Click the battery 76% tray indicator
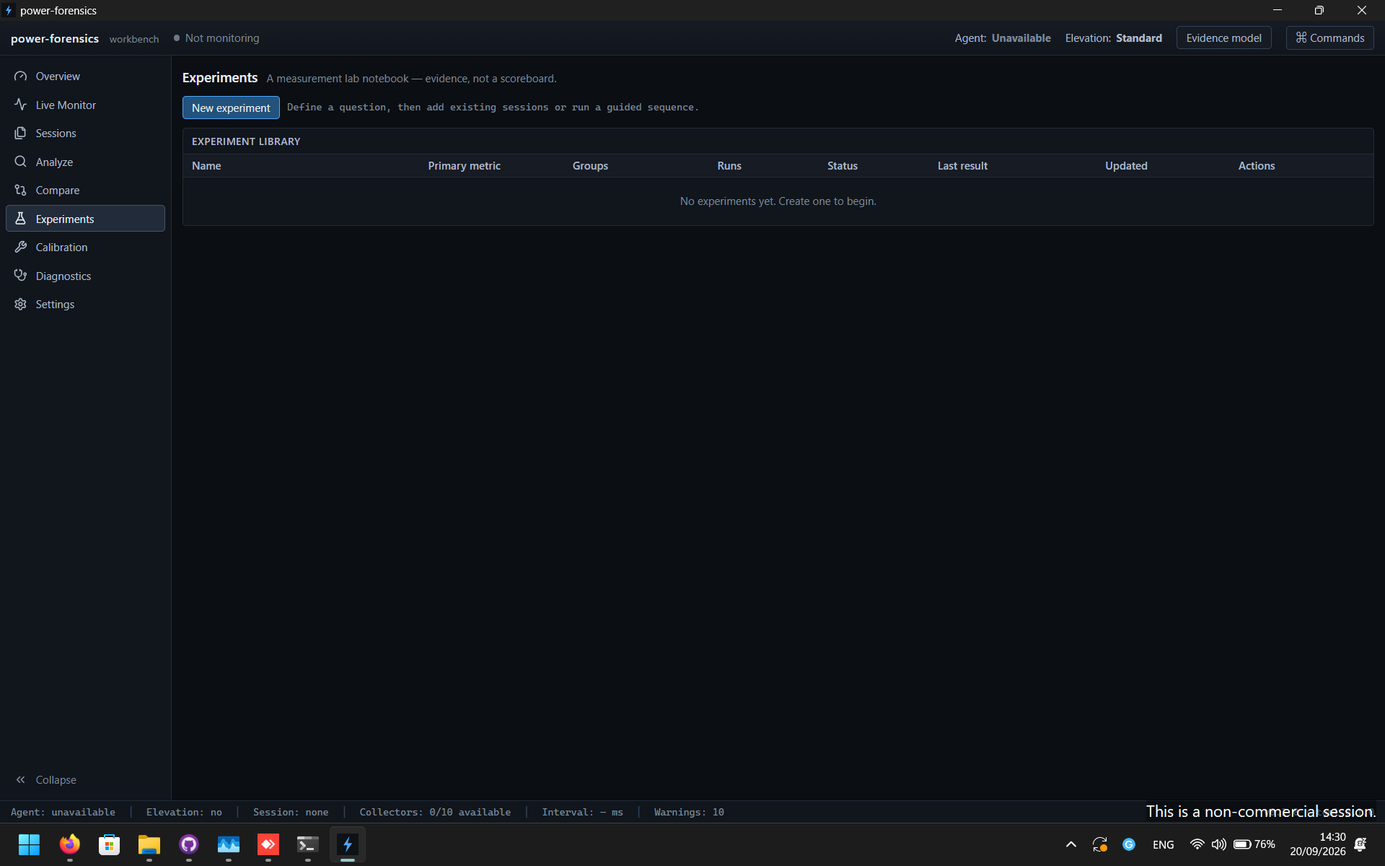Viewport: 1385px width, 866px height. coord(1254,845)
